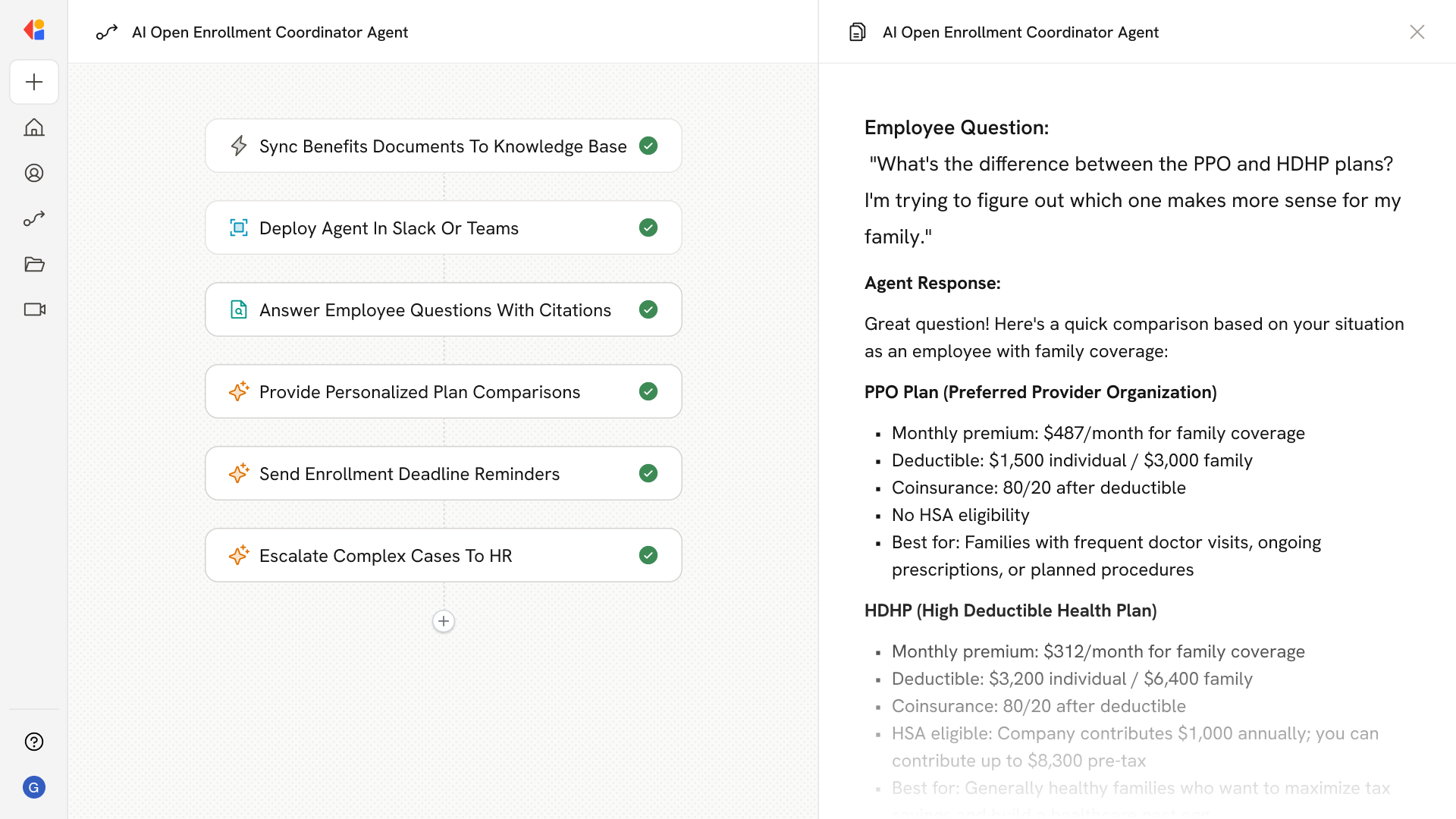This screenshot has width=1456, height=819.
Task: Open the workflows route icon in sidebar
Action: pos(34,218)
